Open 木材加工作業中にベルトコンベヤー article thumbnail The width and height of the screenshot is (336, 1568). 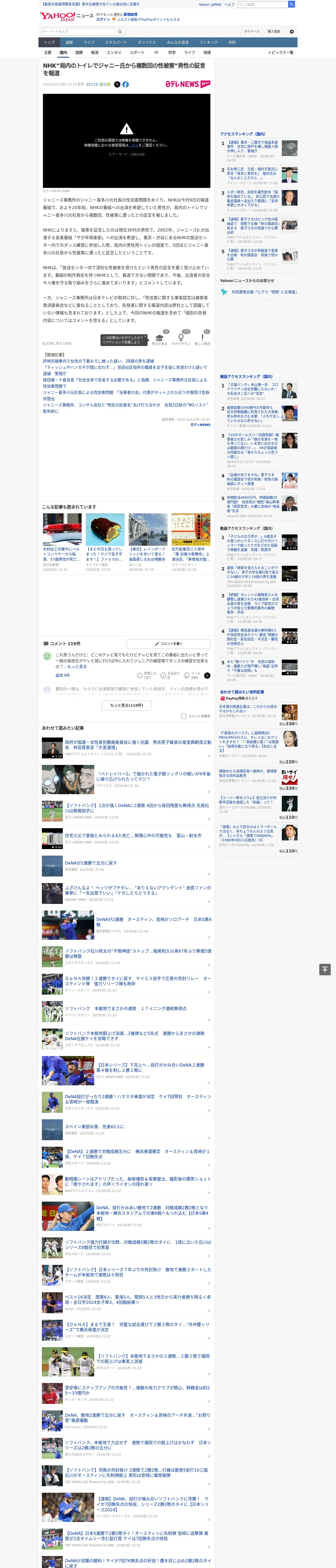[x=62, y=529]
